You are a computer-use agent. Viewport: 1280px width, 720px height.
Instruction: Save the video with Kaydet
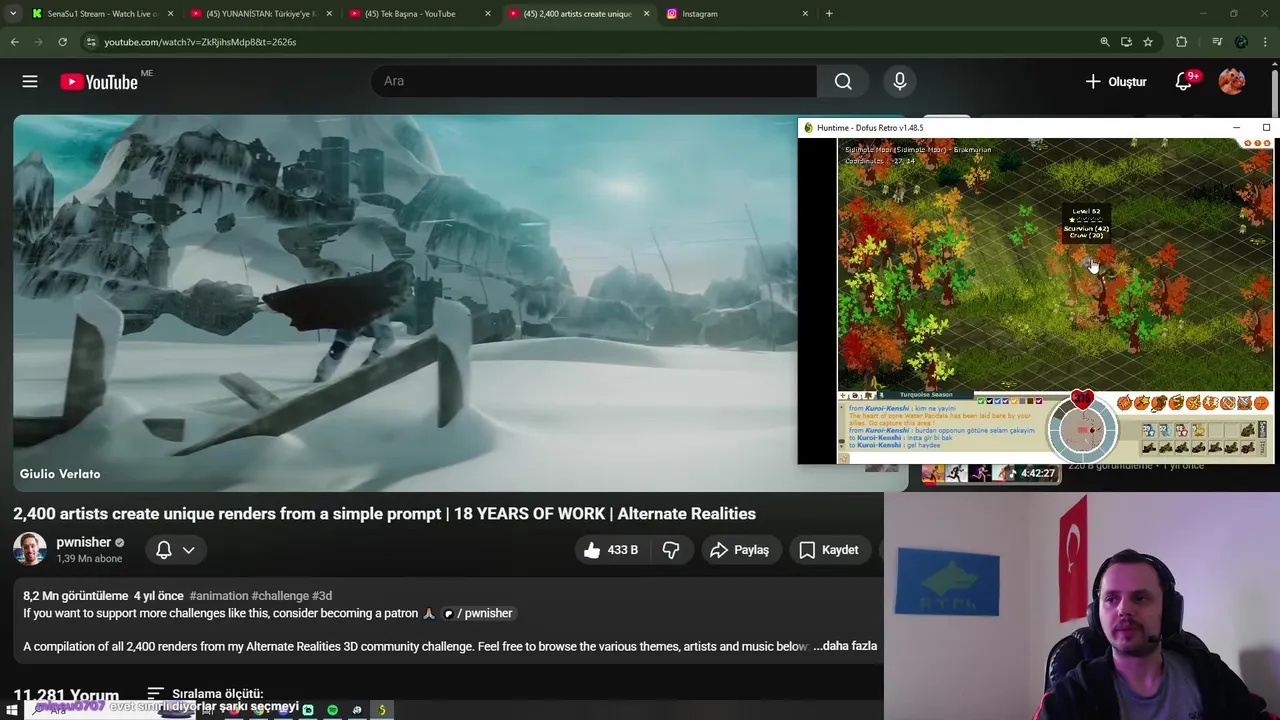[x=829, y=550]
